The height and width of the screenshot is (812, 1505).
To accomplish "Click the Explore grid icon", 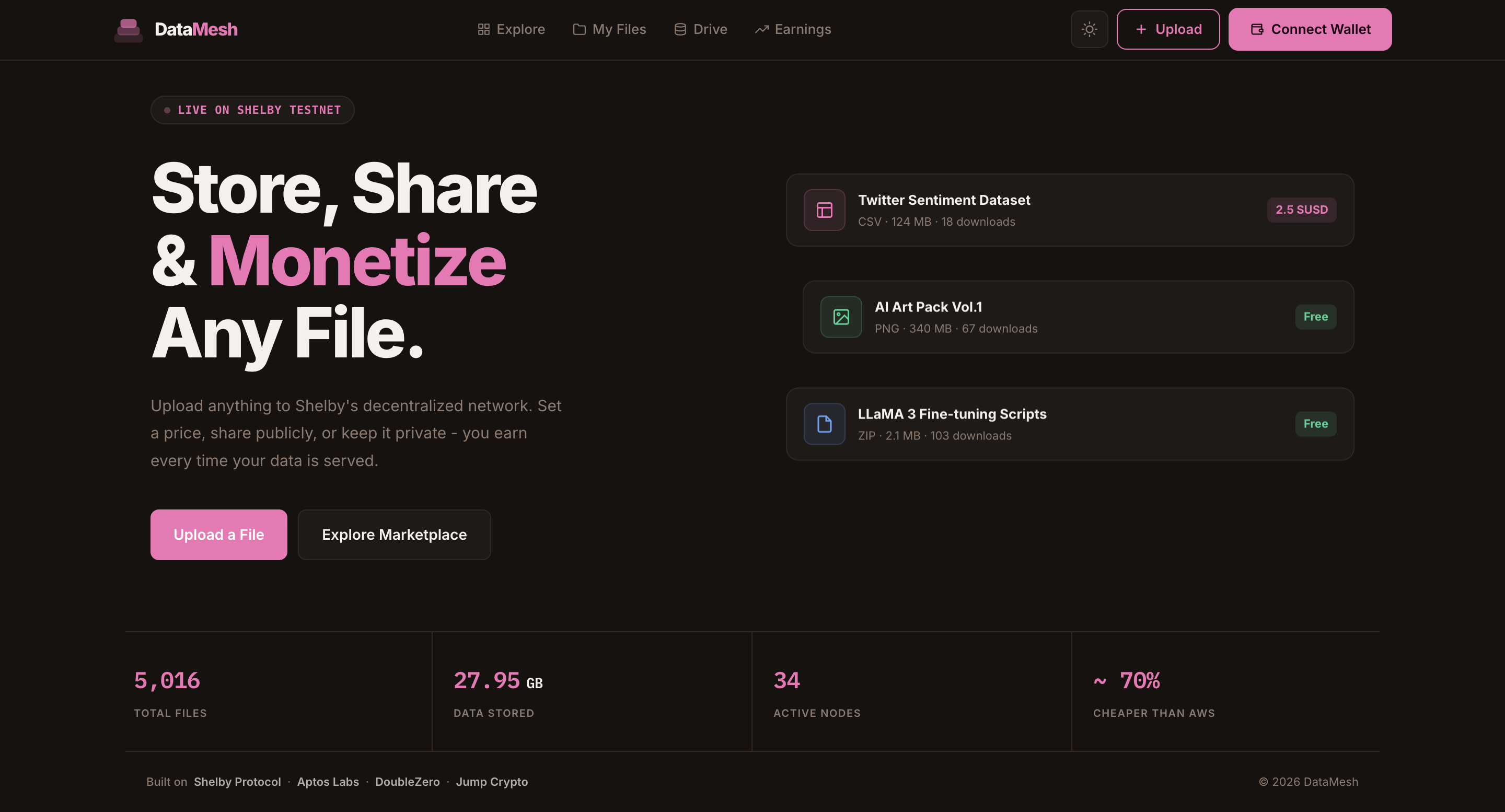I will pyautogui.click(x=483, y=29).
